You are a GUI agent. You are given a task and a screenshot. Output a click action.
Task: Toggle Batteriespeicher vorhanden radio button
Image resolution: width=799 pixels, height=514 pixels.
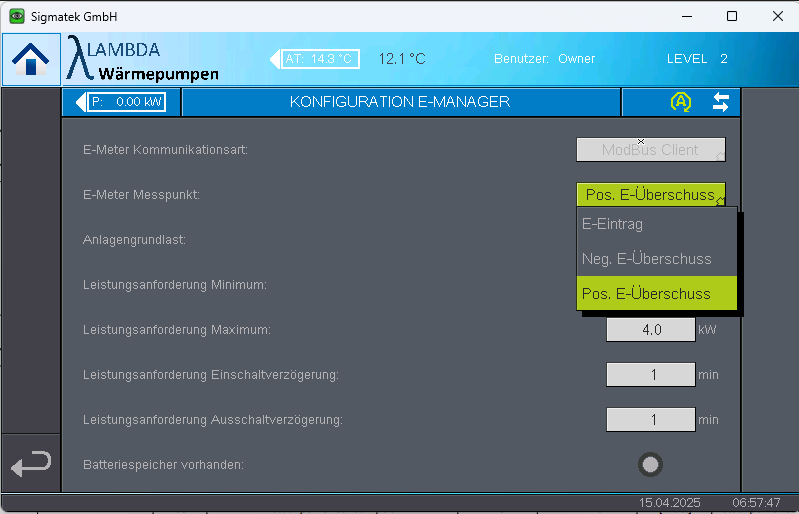[x=650, y=465]
